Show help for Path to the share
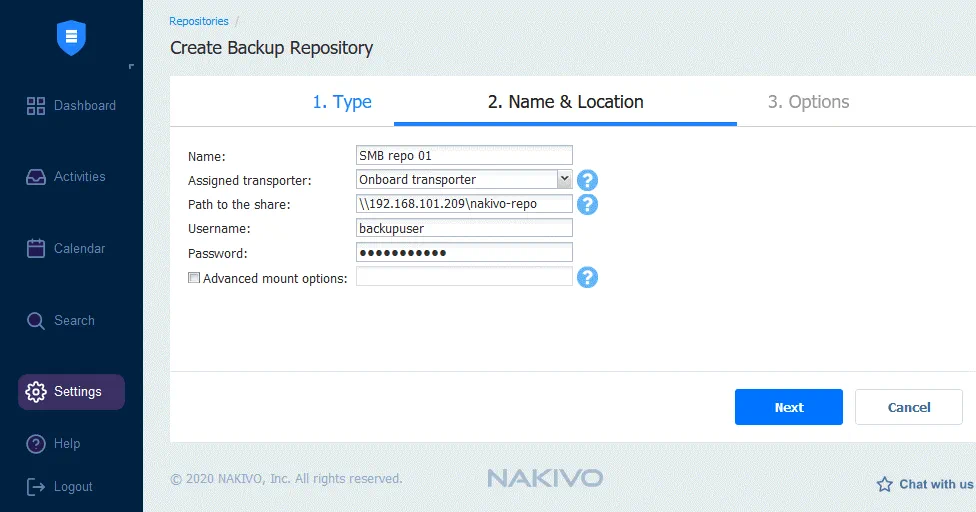Viewport: 976px width, 512px height. (588, 204)
